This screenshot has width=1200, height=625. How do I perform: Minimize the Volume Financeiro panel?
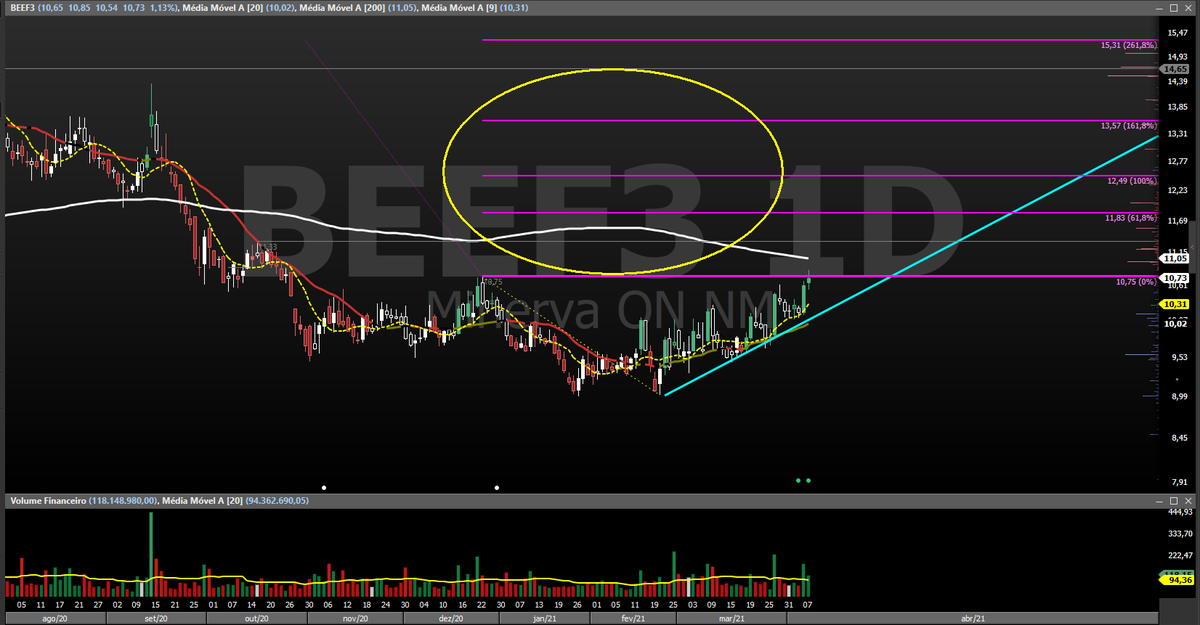point(1159,502)
